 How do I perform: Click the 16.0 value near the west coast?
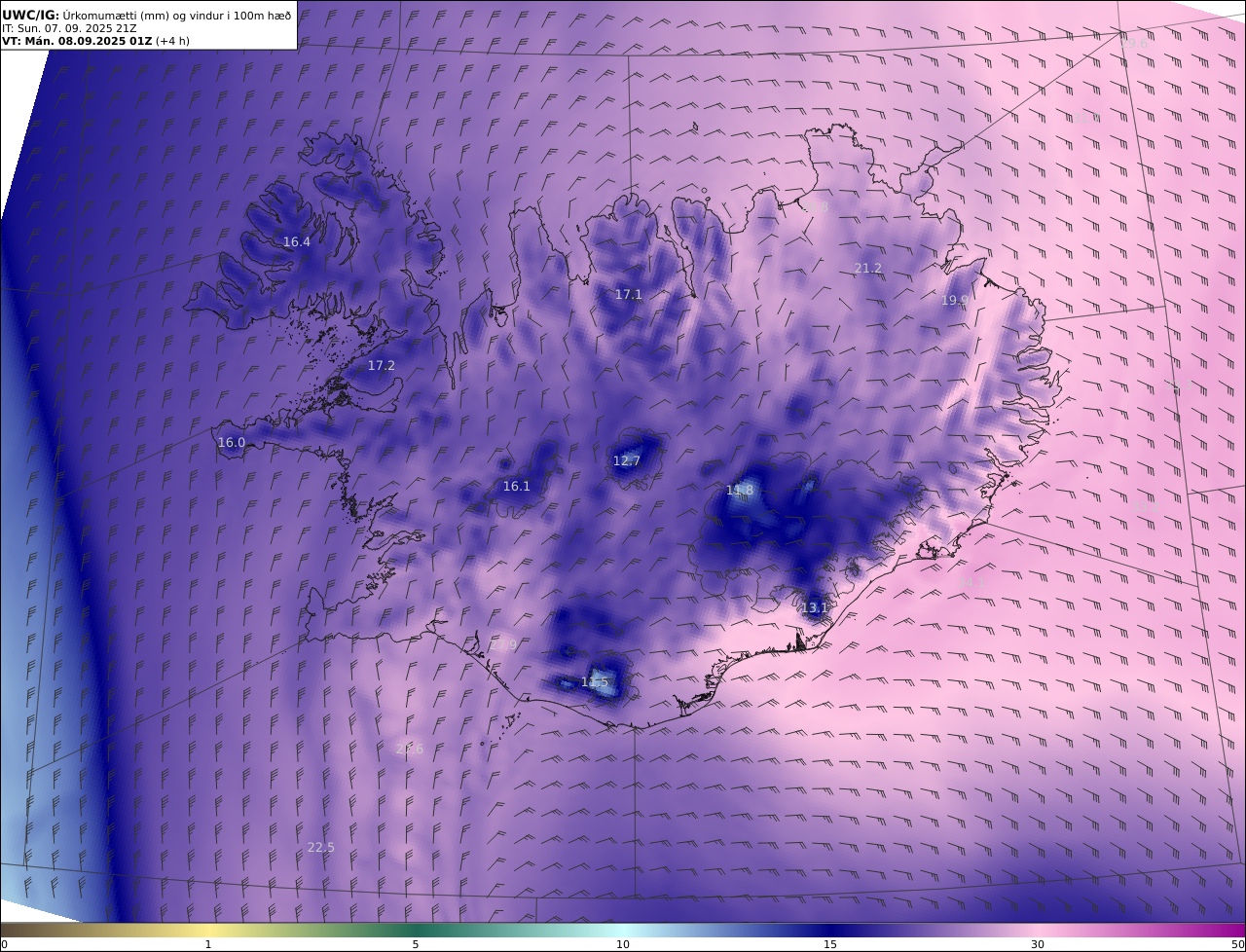pos(232,442)
